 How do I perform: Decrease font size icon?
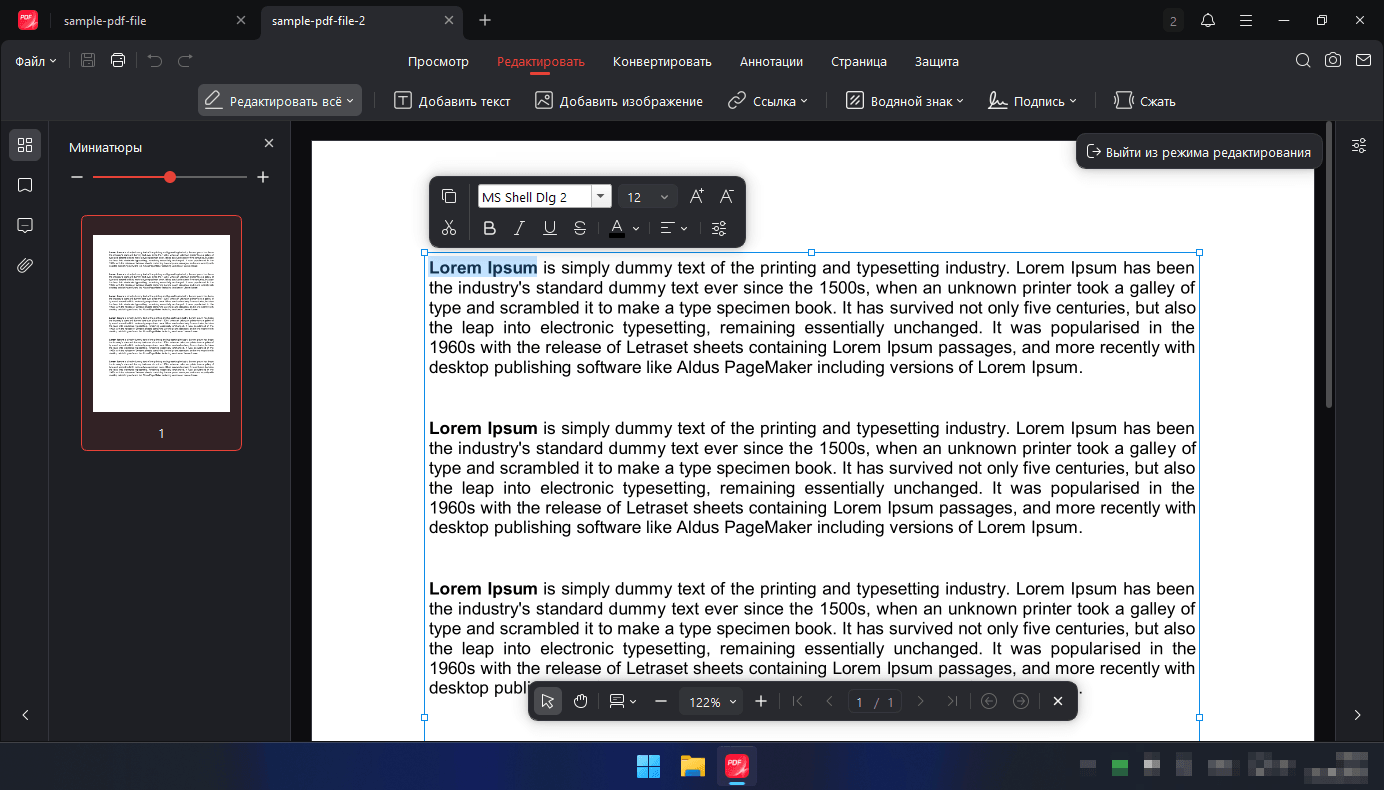[x=727, y=196]
